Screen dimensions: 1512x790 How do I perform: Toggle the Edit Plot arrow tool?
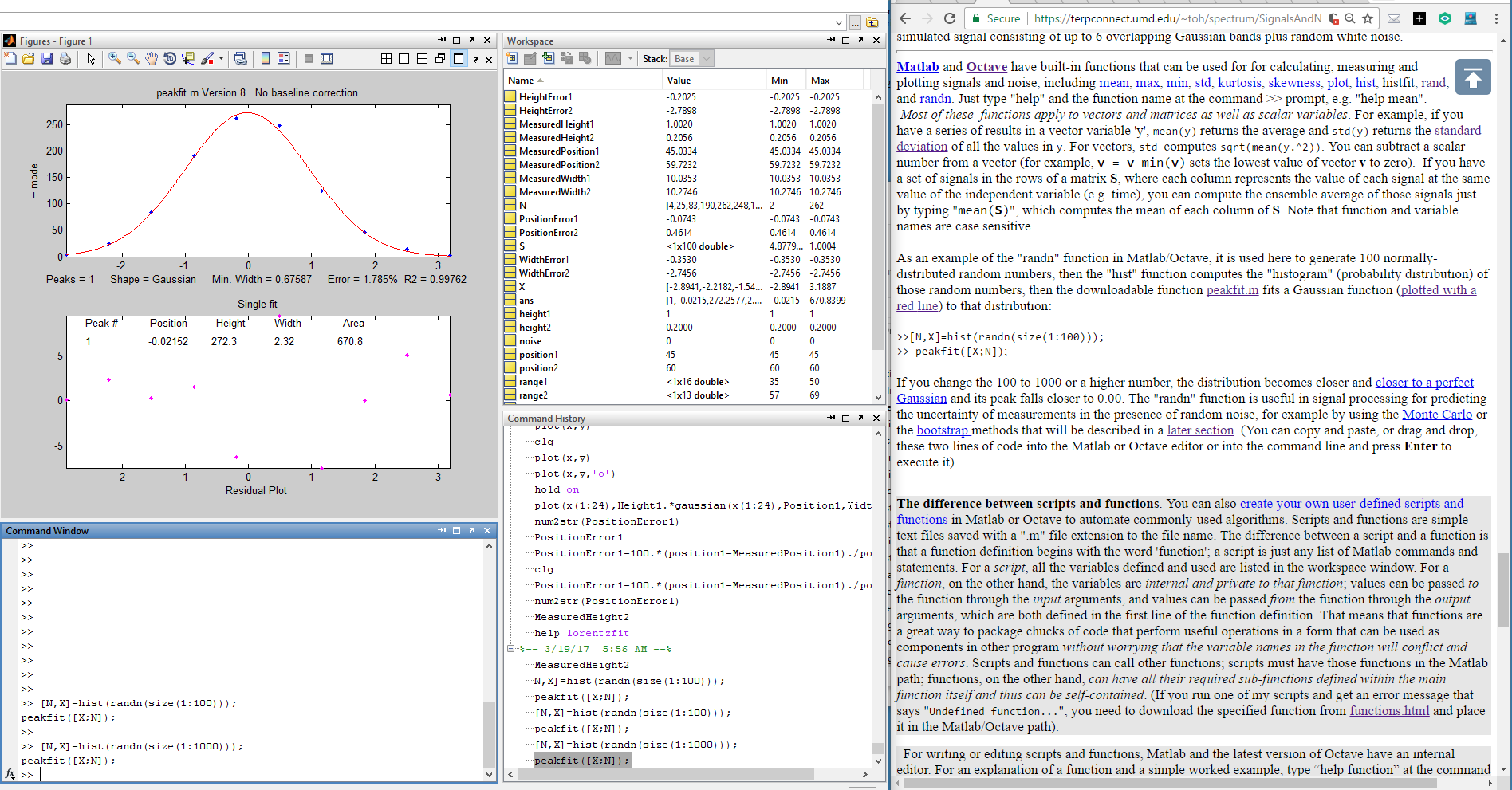coord(91,59)
